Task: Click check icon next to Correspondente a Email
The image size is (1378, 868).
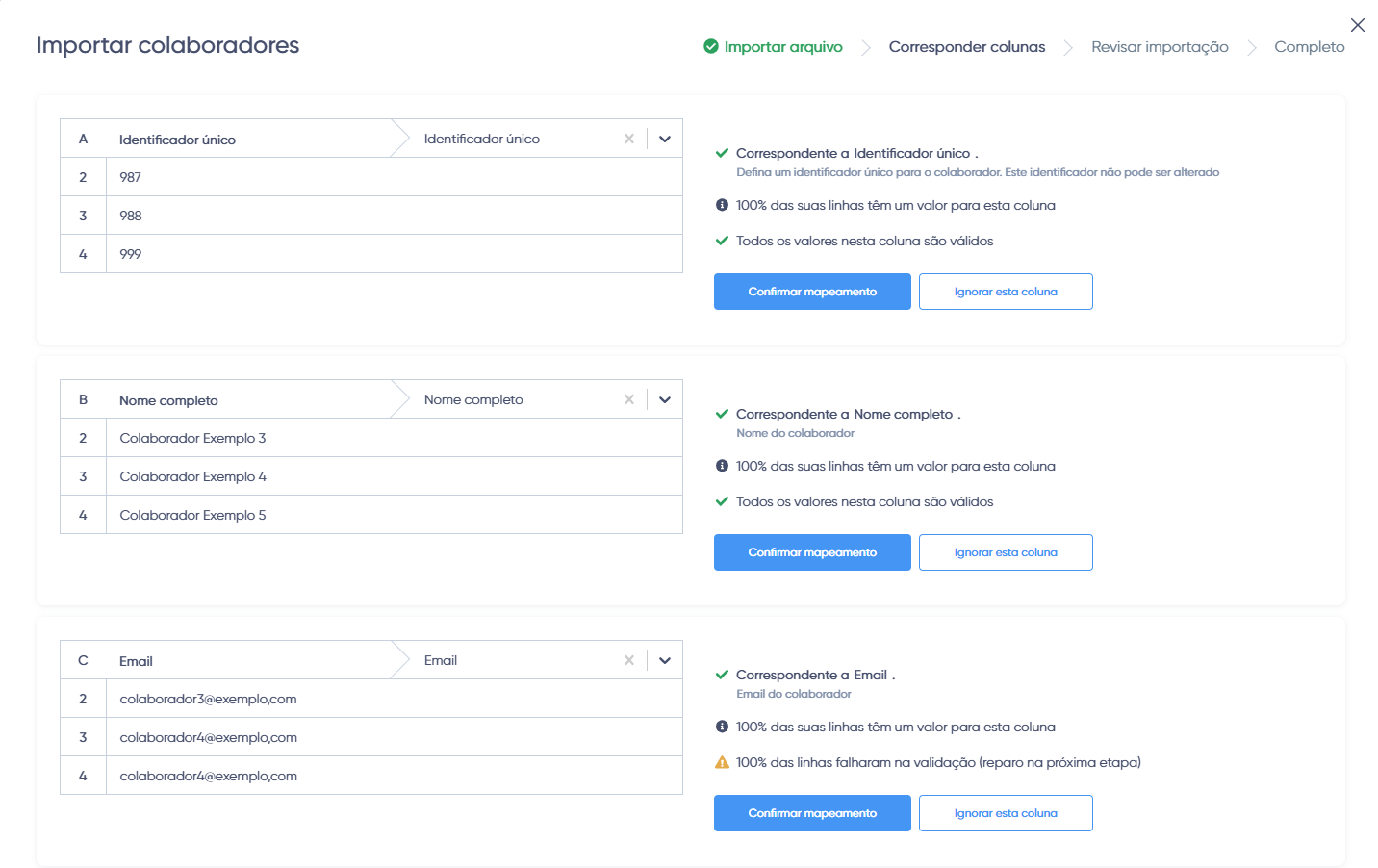Action: click(722, 675)
